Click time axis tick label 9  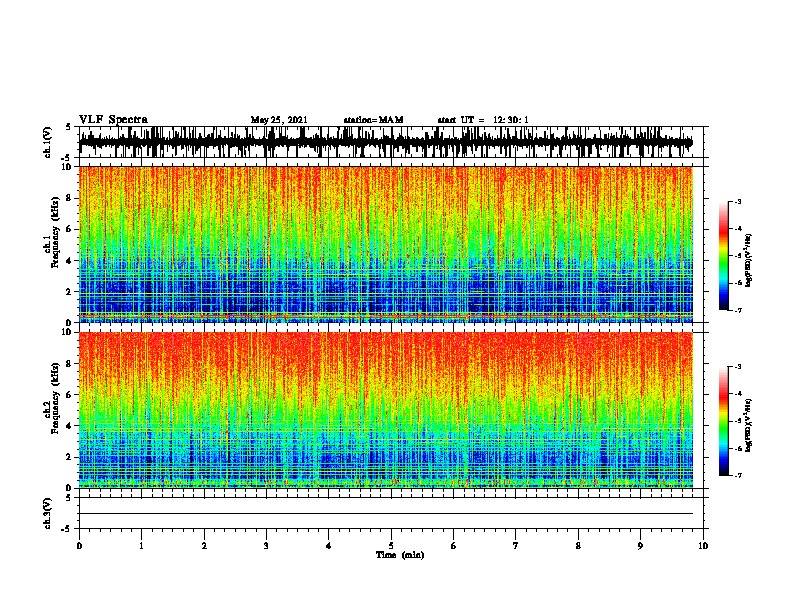click(640, 546)
